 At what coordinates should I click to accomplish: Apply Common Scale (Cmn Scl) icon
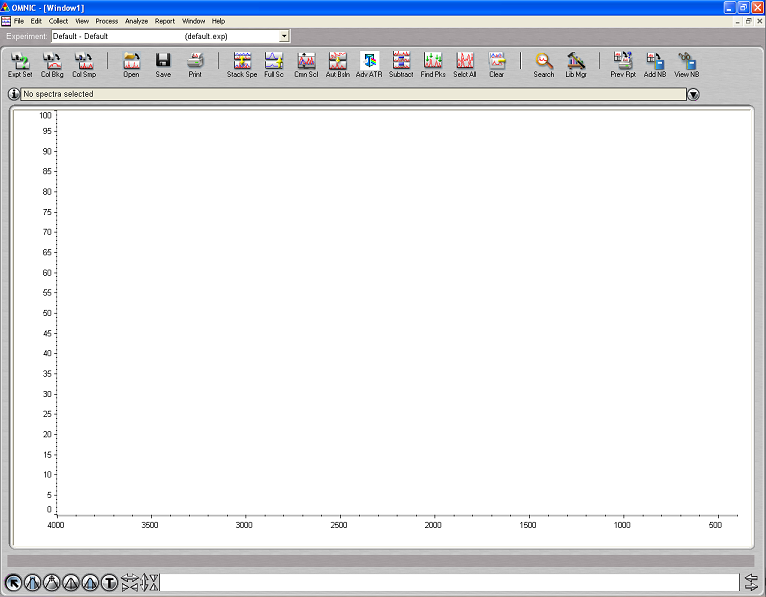coord(306,64)
